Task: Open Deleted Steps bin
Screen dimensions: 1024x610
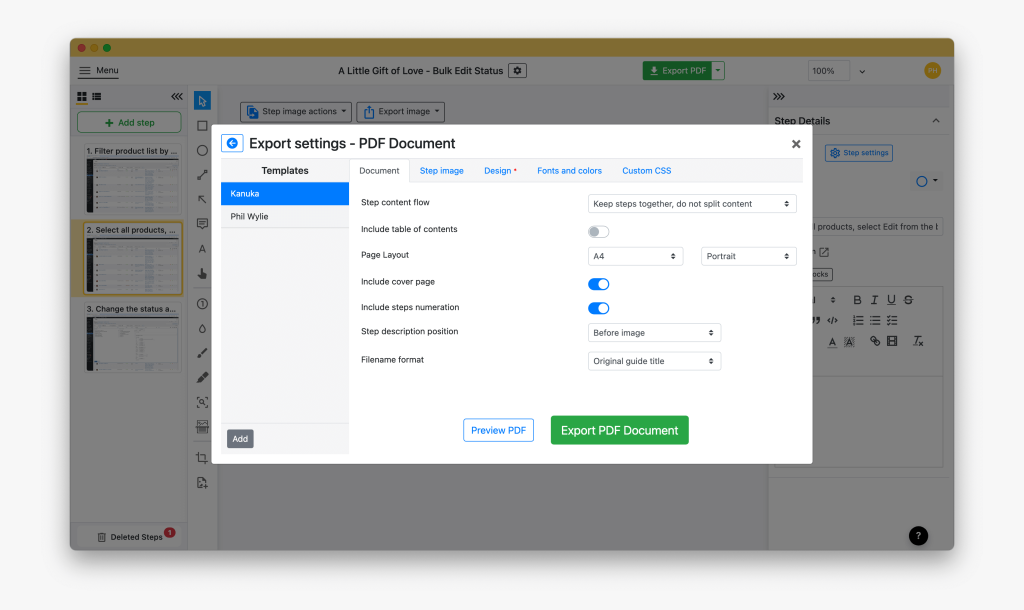Action: (130, 537)
